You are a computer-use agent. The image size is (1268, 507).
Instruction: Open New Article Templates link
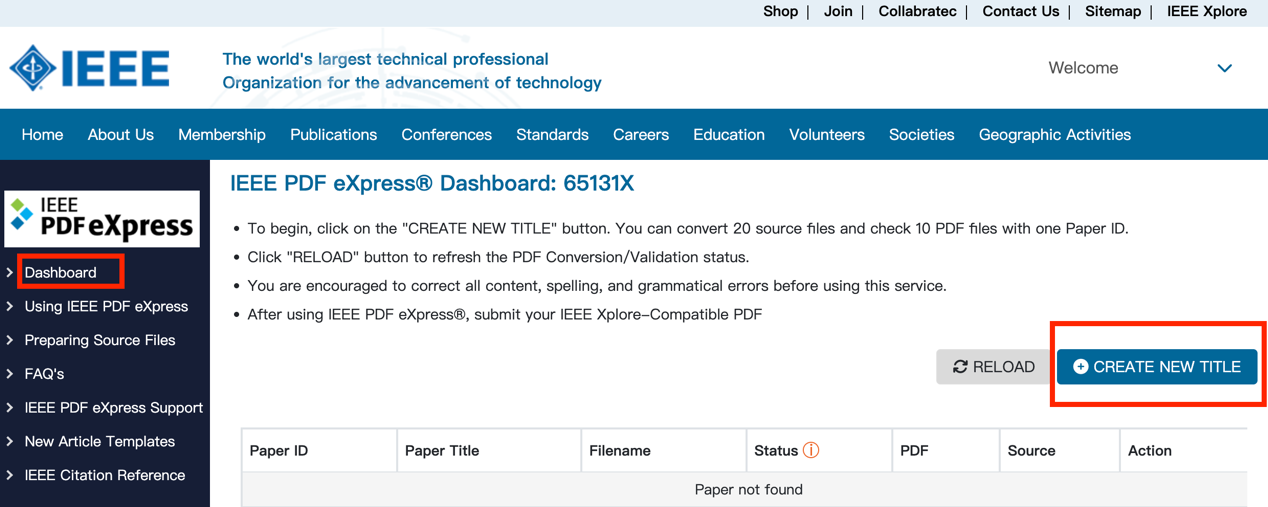[99, 441]
